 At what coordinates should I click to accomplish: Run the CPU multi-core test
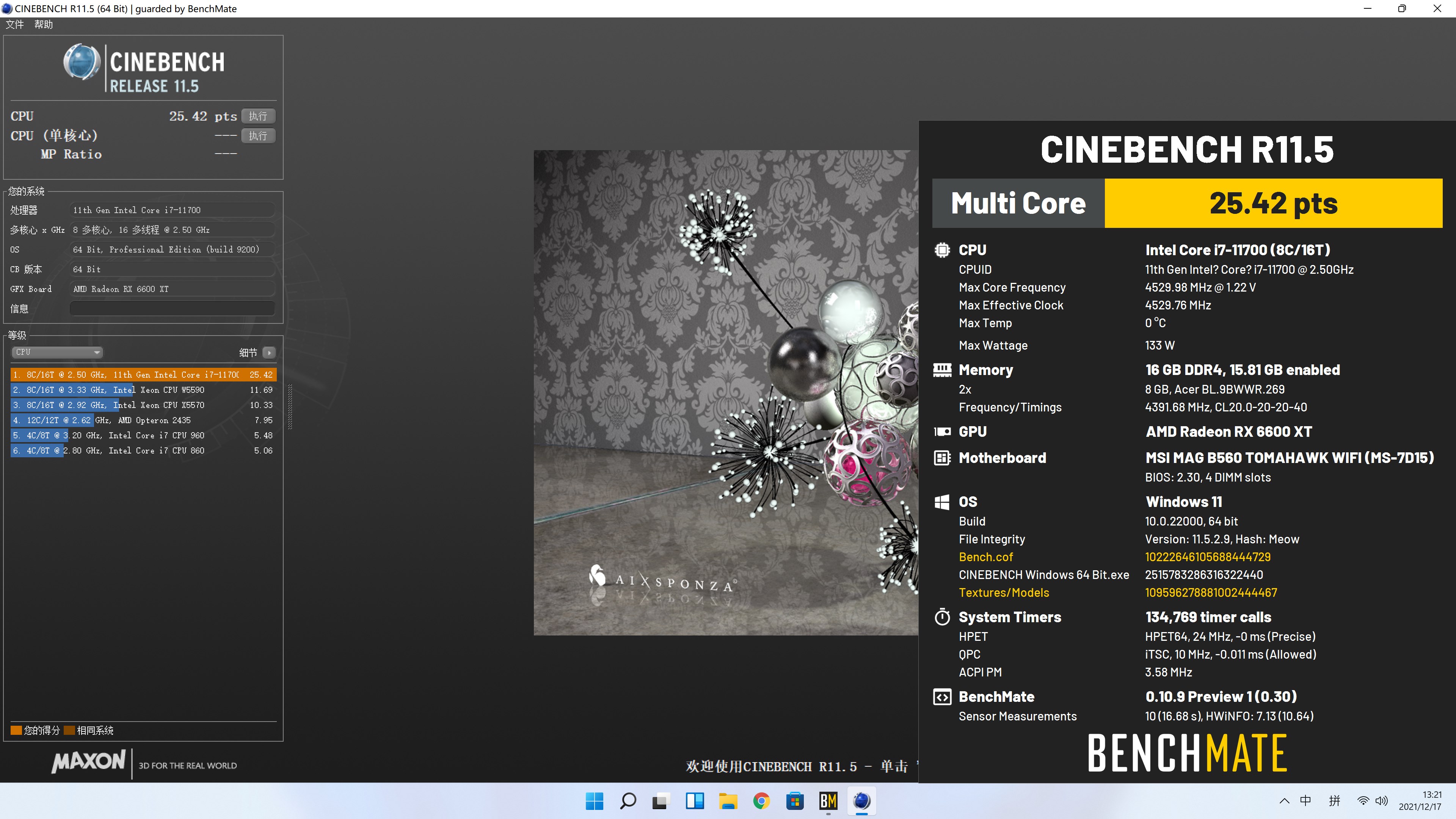click(x=258, y=116)
